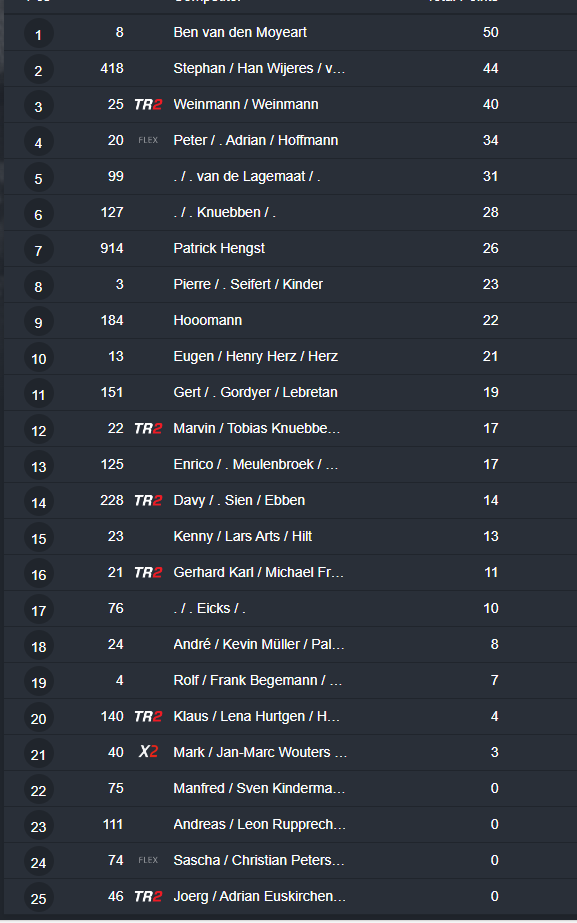Open competitor Patrick Hengst

click(x=219, y=248)
